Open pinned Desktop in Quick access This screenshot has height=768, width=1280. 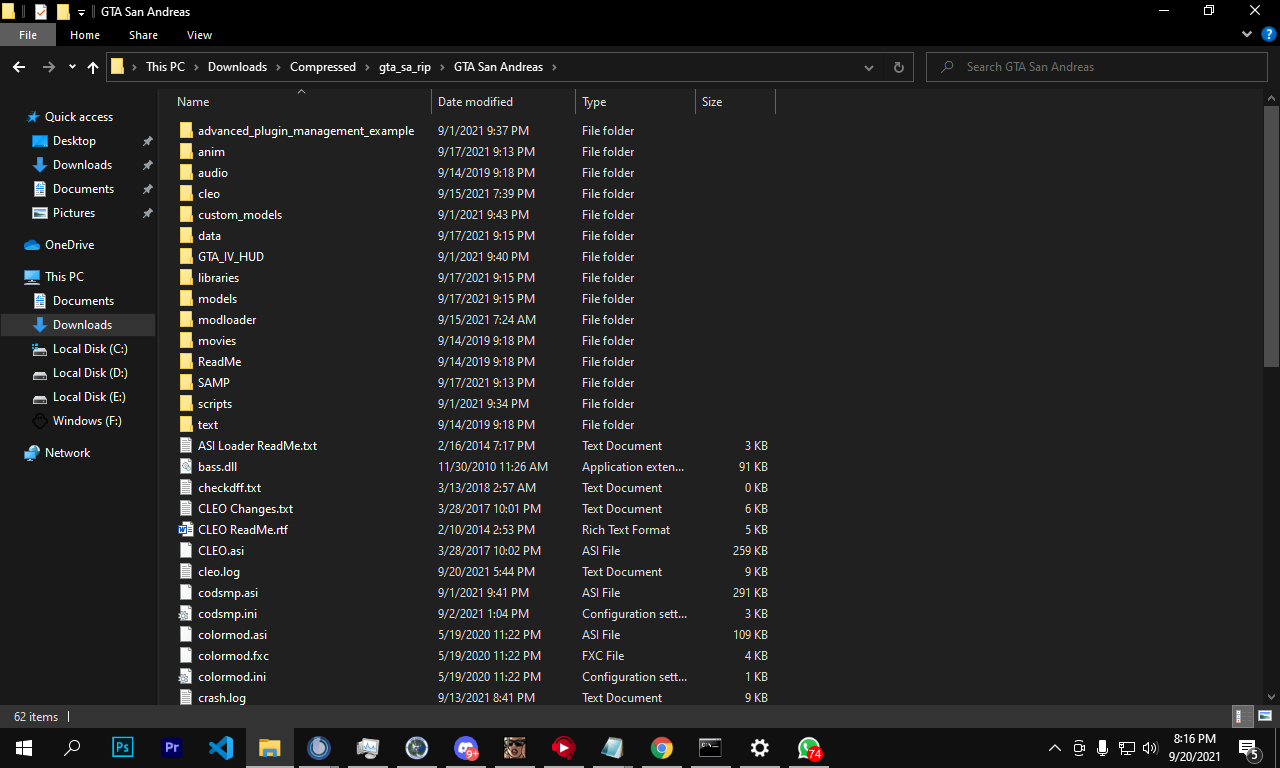pyautogui.click(x=74, y=141)
